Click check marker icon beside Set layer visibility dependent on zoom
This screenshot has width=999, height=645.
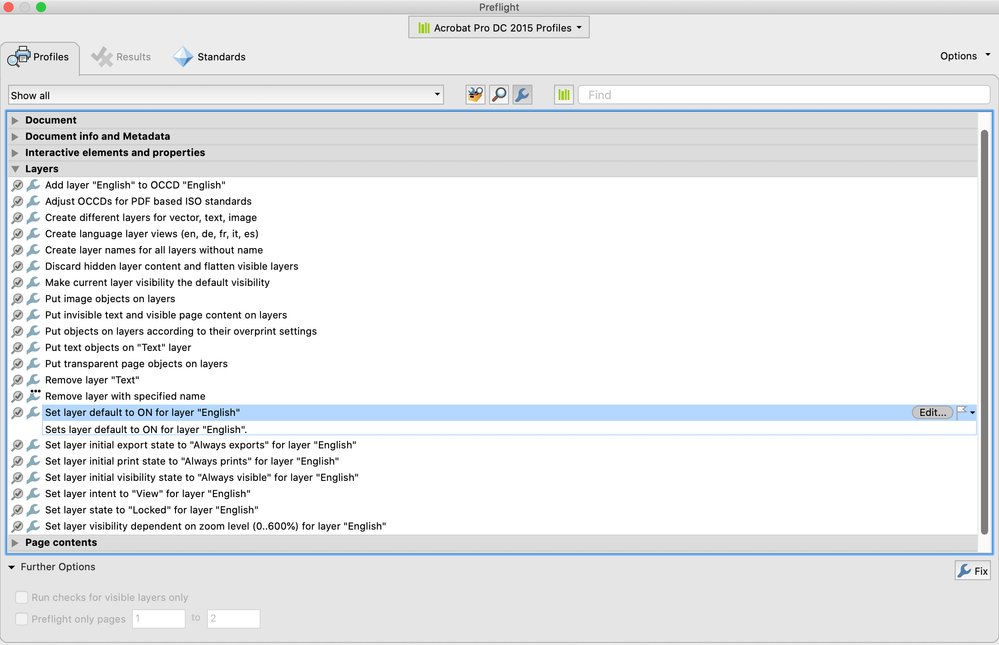[x=17, y=526]
